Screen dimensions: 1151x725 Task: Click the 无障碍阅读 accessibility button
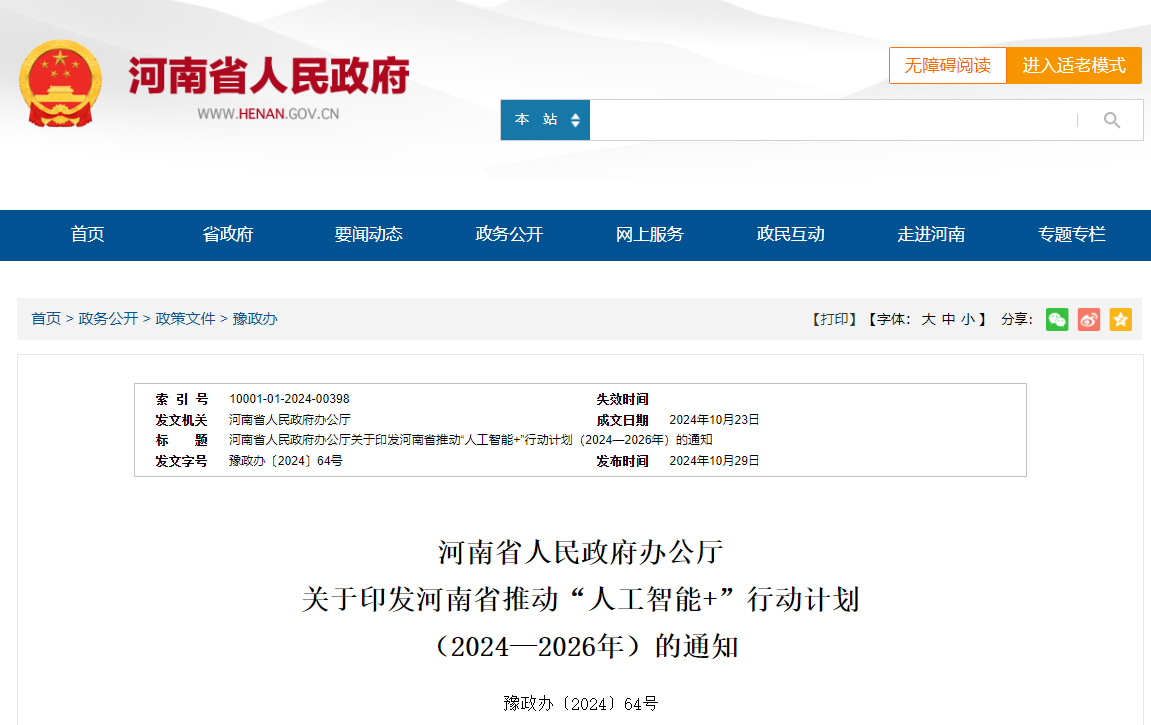point(947,65)
